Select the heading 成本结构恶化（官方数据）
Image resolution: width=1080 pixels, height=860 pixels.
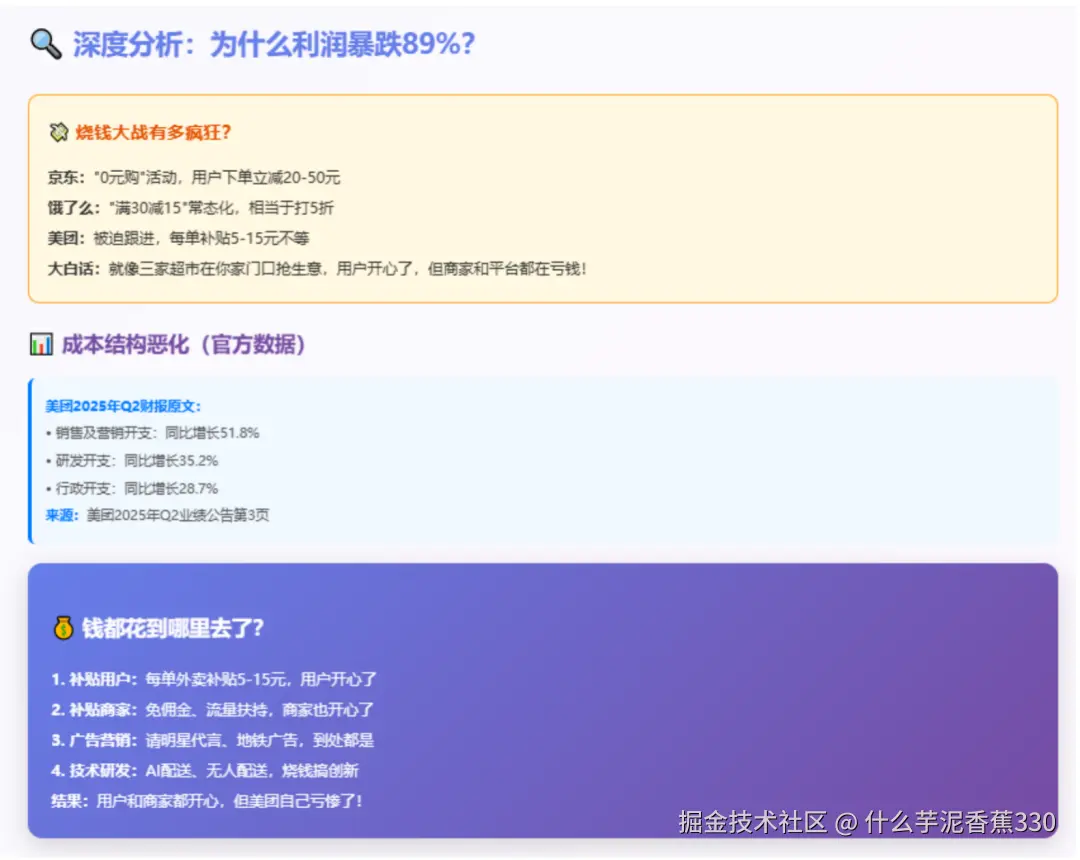click(x=183, y=344)
